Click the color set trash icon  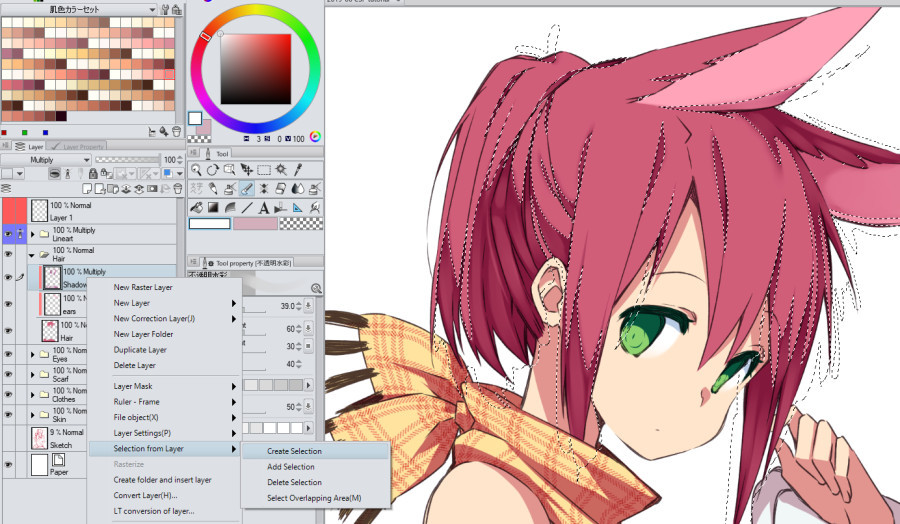click(177, 132)
